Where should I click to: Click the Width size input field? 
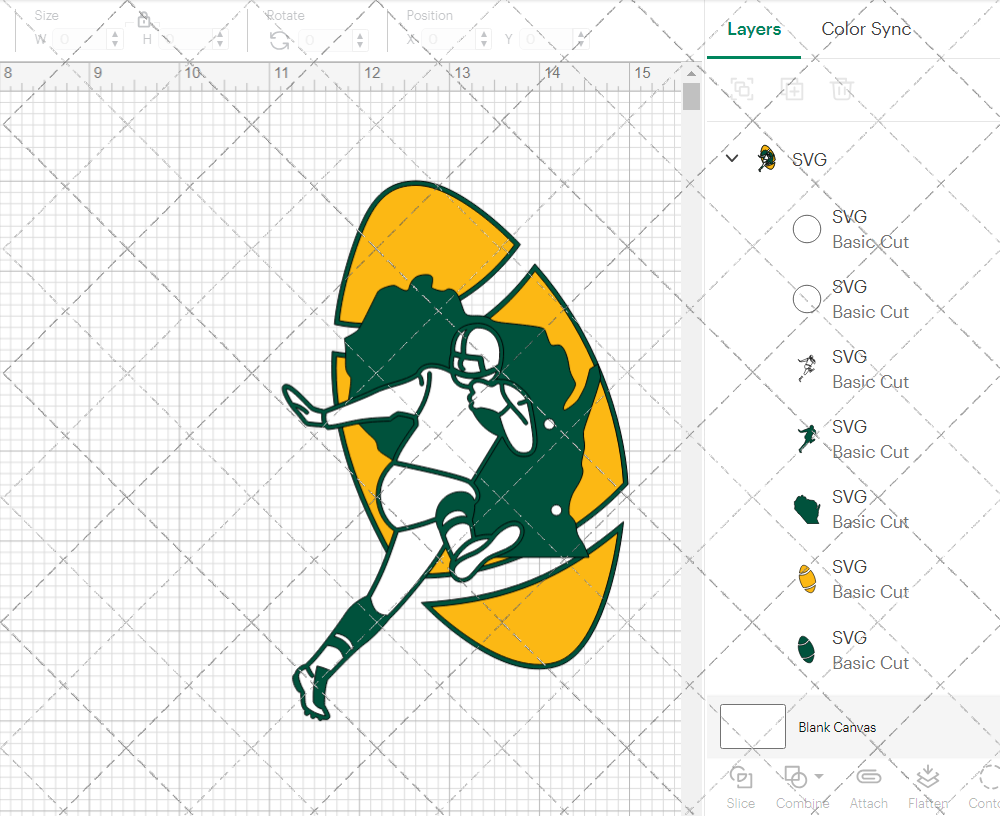[x=80, y=40]
